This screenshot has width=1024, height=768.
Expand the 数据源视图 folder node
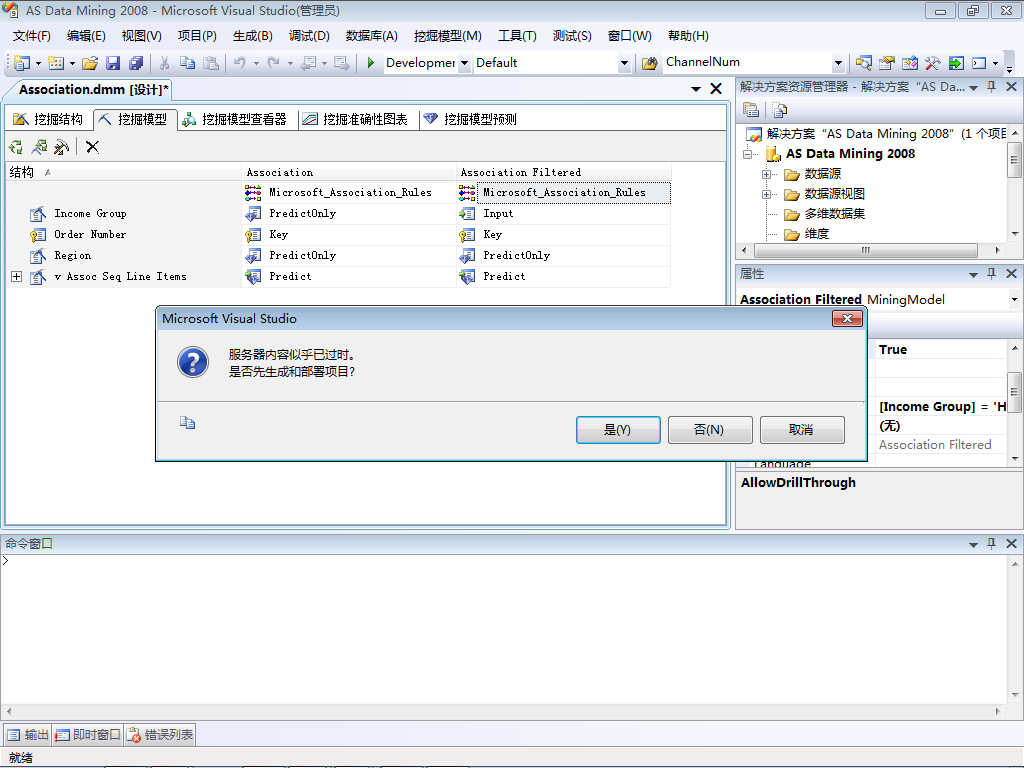(766, 195)
